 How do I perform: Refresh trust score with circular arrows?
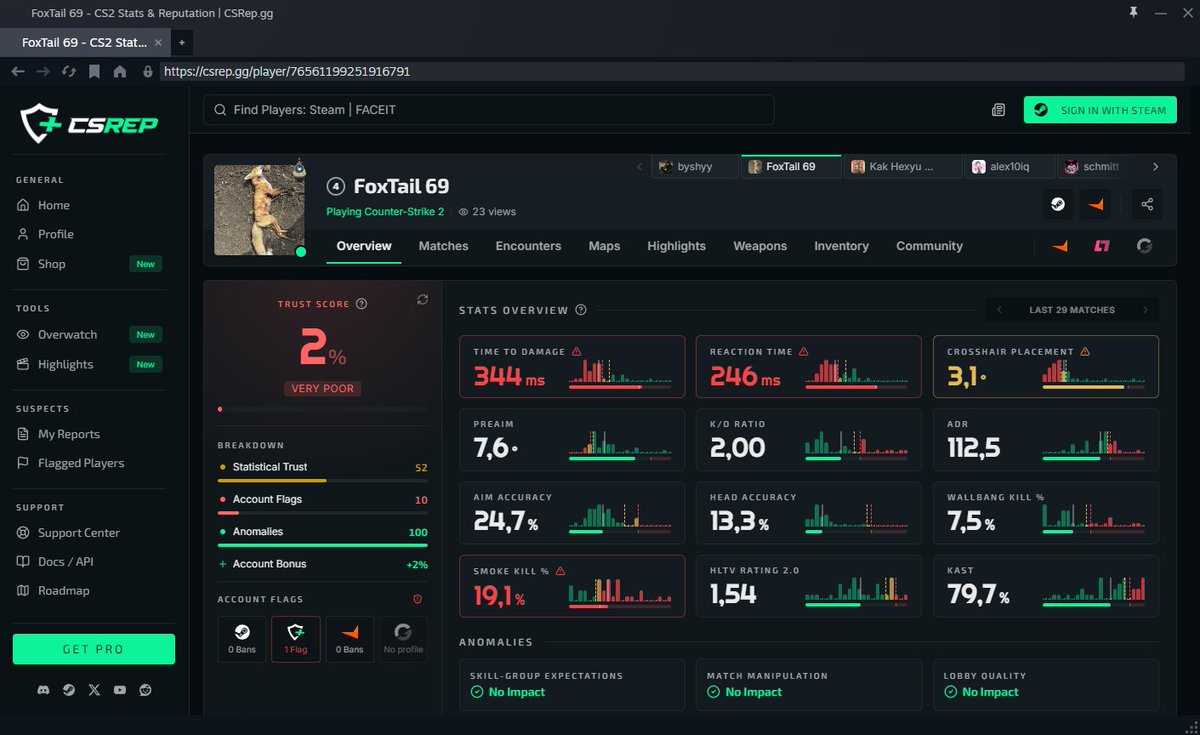click(422, 300)
